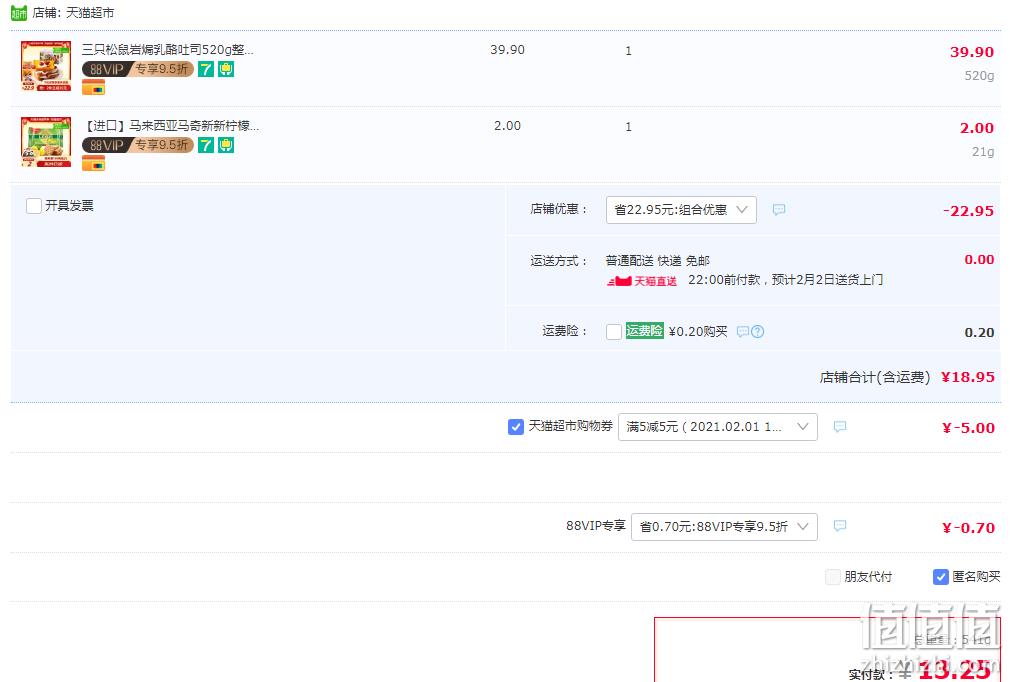Click the 21g weight label
1010x682 pixels.
pos(983,151)
